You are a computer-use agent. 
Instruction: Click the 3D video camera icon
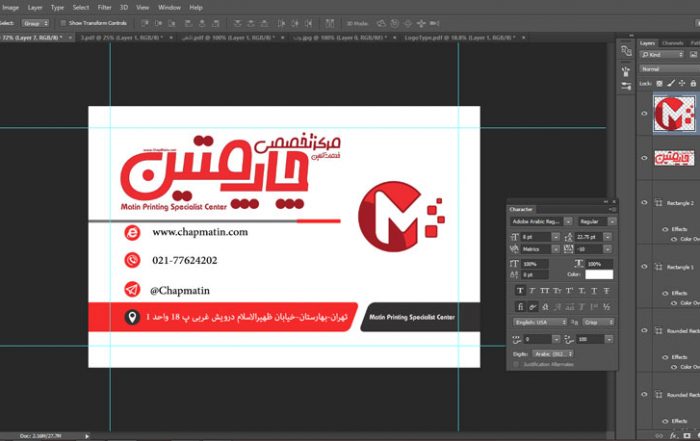pos(434,23)
